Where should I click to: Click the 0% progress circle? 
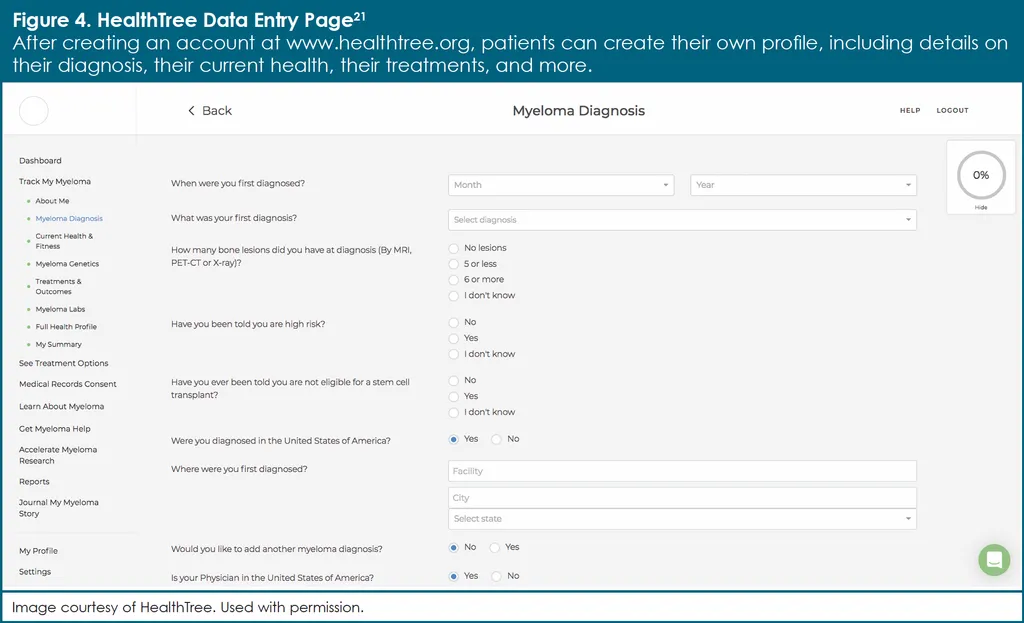[981, 175]
